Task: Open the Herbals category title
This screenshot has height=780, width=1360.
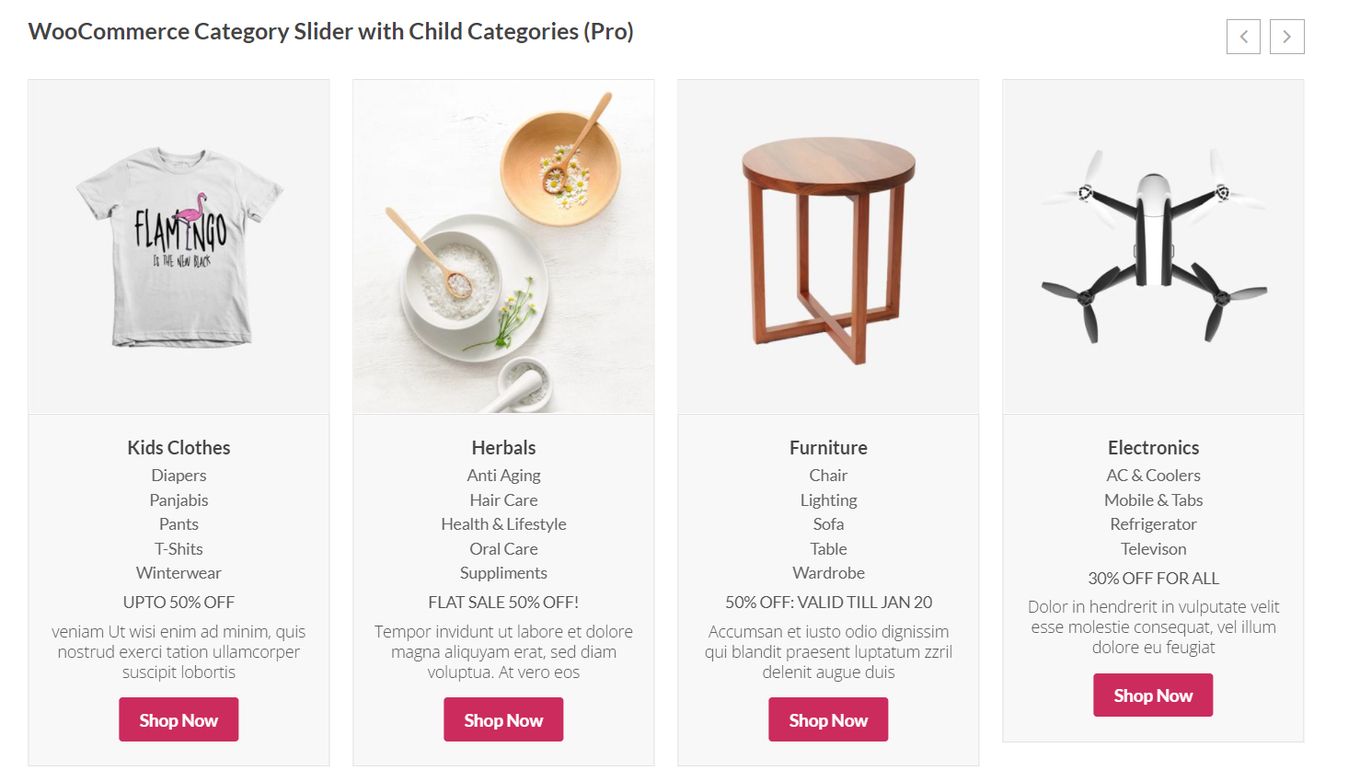Action: [x=504, y=448]
